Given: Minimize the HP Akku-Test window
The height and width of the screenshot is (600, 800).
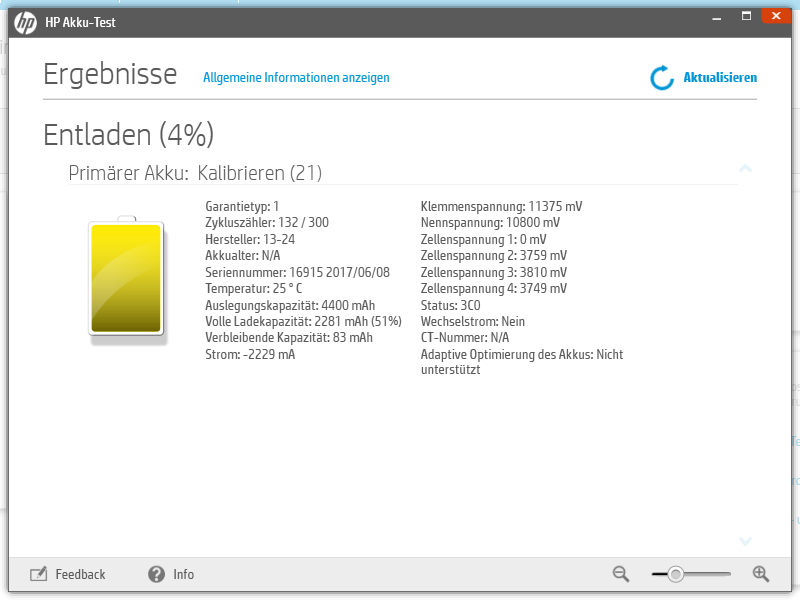Looking at the screenshot, I should [717, 17].
